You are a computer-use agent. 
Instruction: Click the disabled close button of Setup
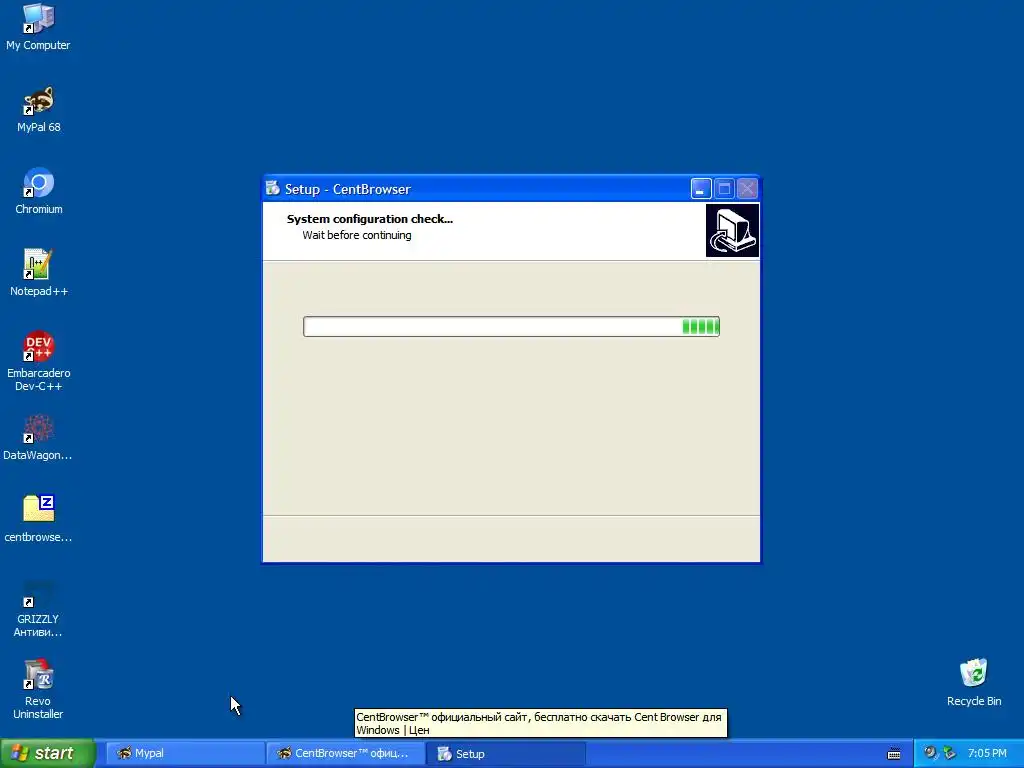tap(747, 189)
